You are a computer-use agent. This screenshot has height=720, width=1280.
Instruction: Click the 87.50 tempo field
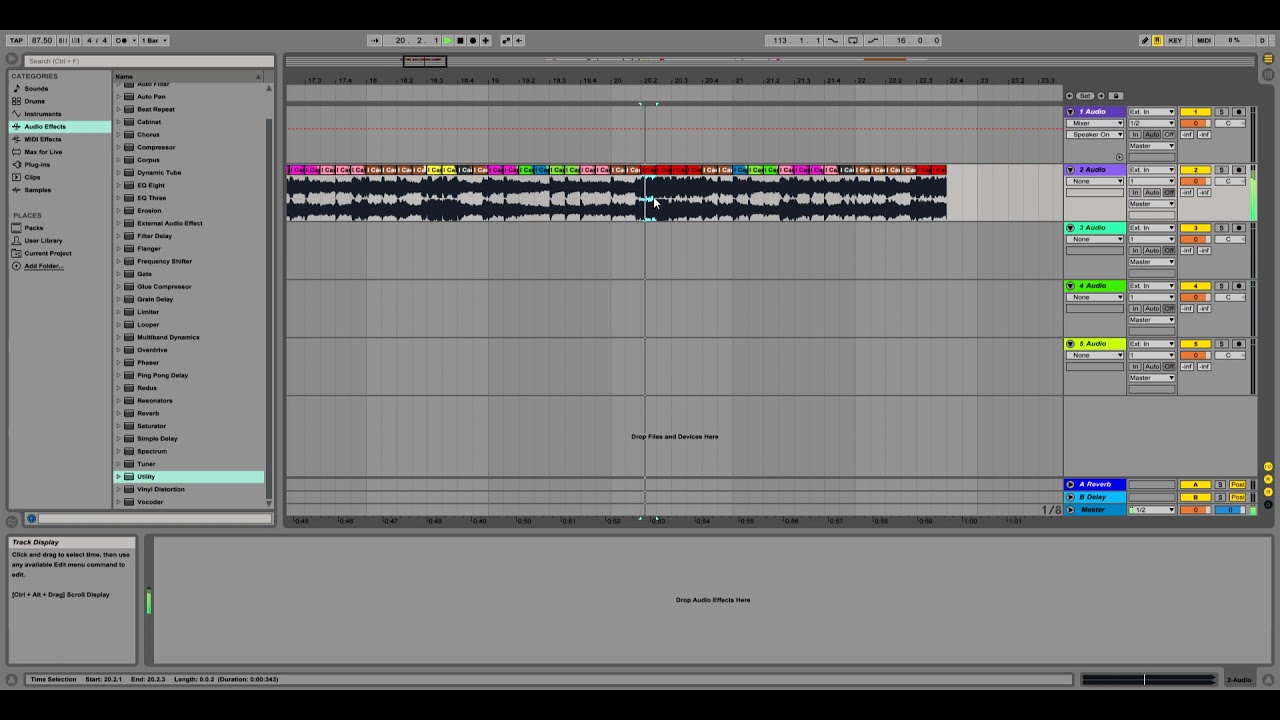click(42, 40)
